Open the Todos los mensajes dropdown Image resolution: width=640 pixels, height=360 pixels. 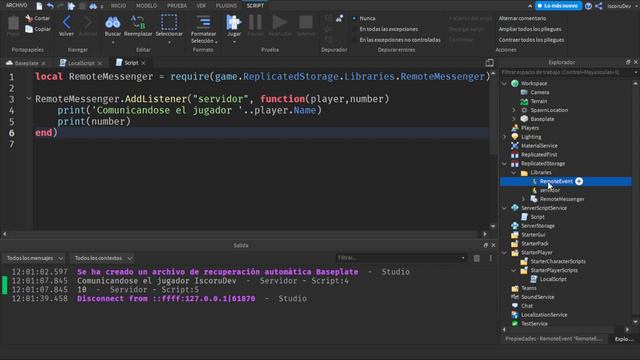34,258
